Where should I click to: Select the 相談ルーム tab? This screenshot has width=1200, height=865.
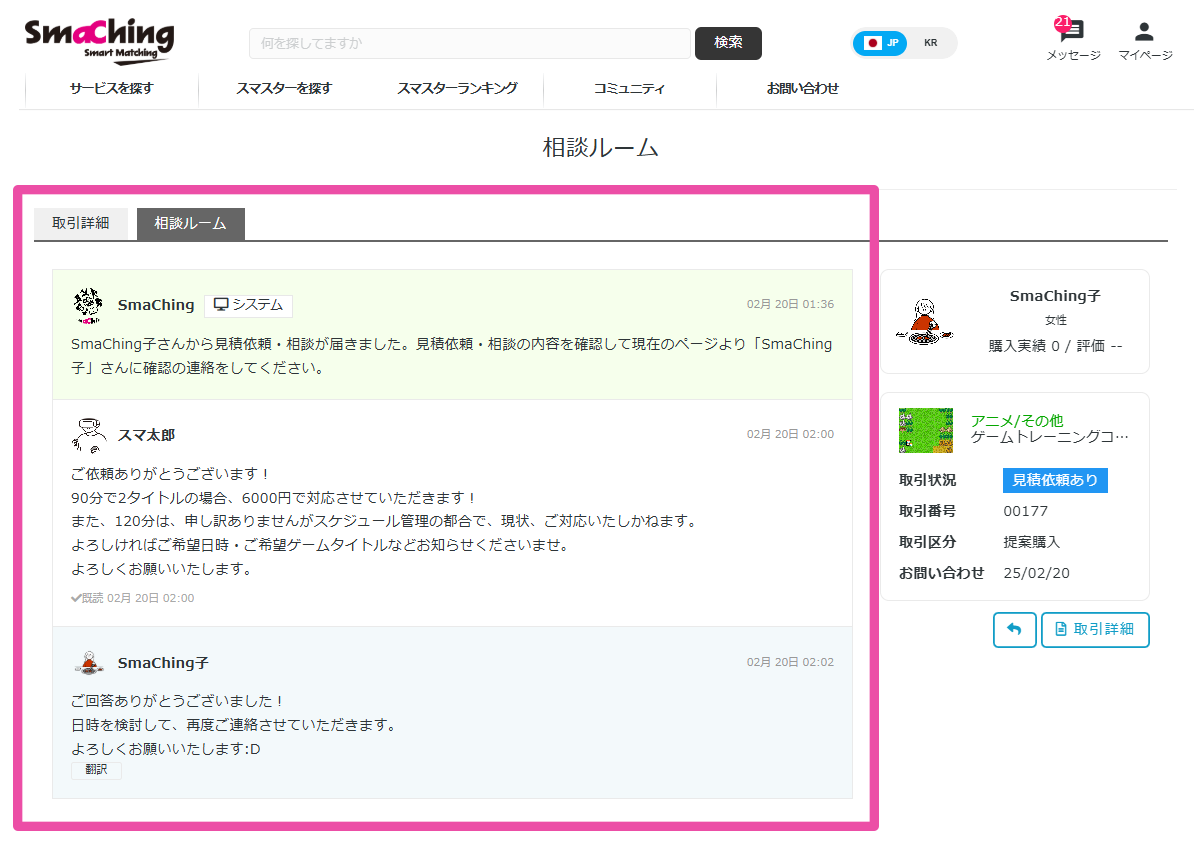(x=190, y=223)
